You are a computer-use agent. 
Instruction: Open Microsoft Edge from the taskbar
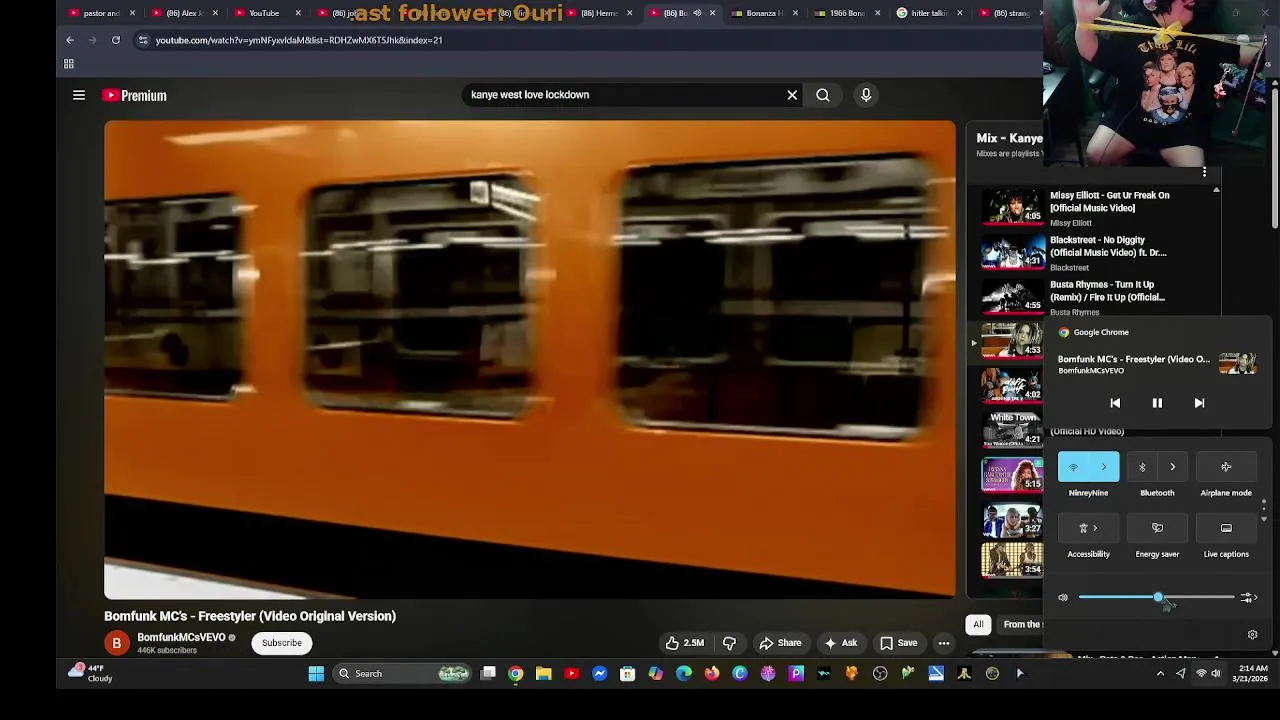[x=683, y=674]
